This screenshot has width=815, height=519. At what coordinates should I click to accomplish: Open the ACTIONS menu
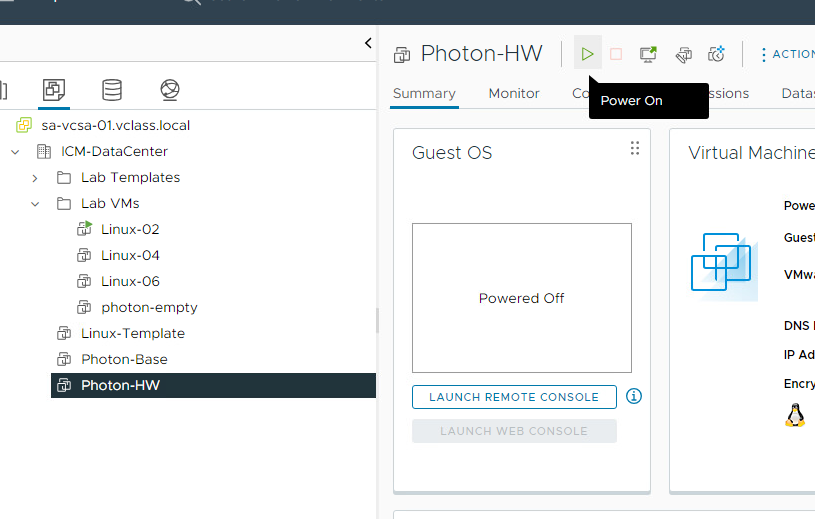click(787, 54)
